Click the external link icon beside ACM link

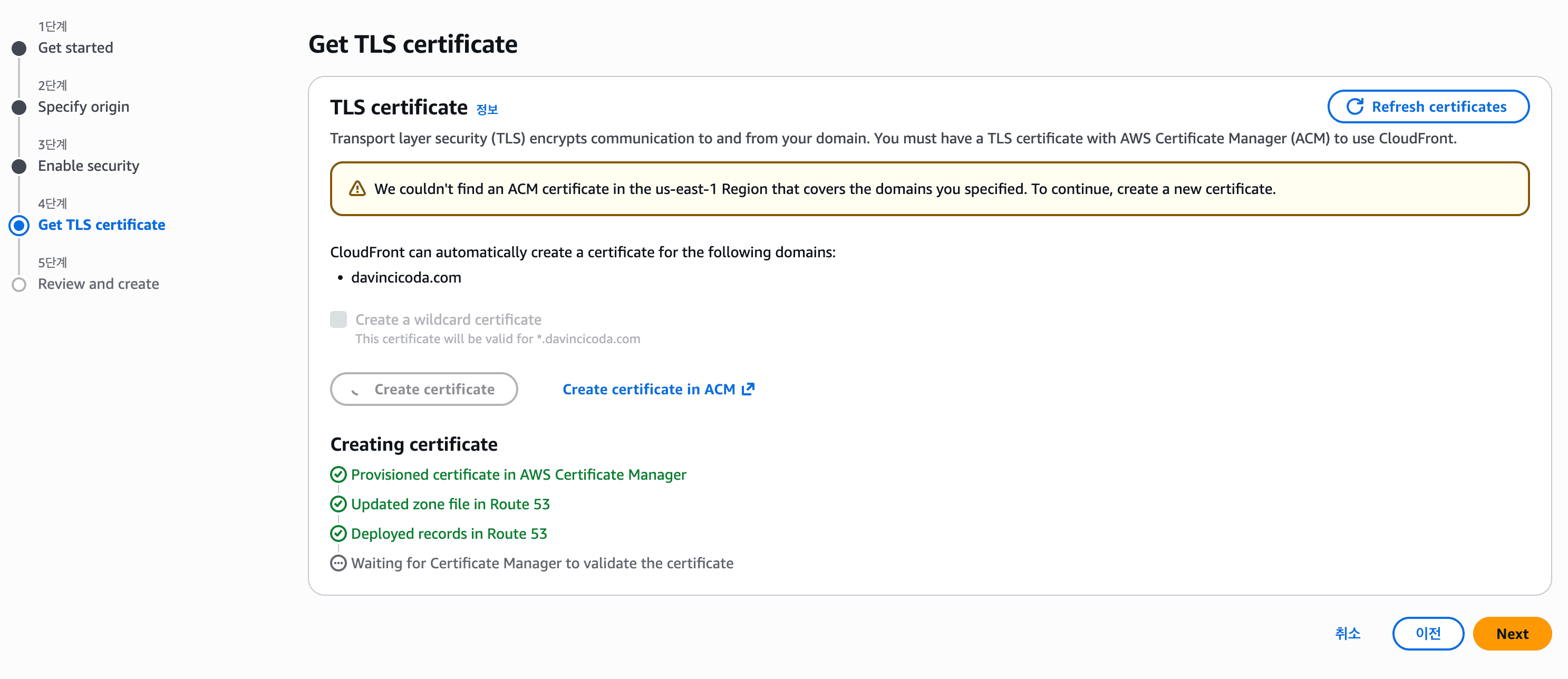pos(748,389)
